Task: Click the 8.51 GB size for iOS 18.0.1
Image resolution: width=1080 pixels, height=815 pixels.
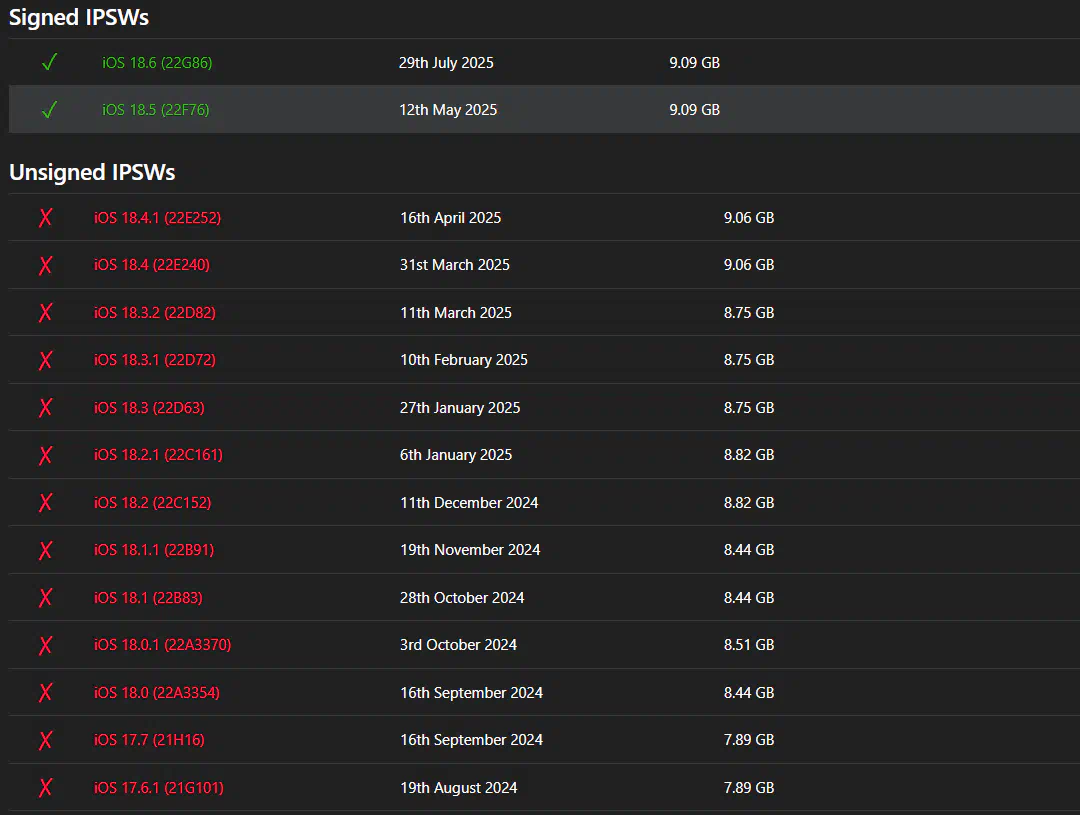Action: click(749, 645)
